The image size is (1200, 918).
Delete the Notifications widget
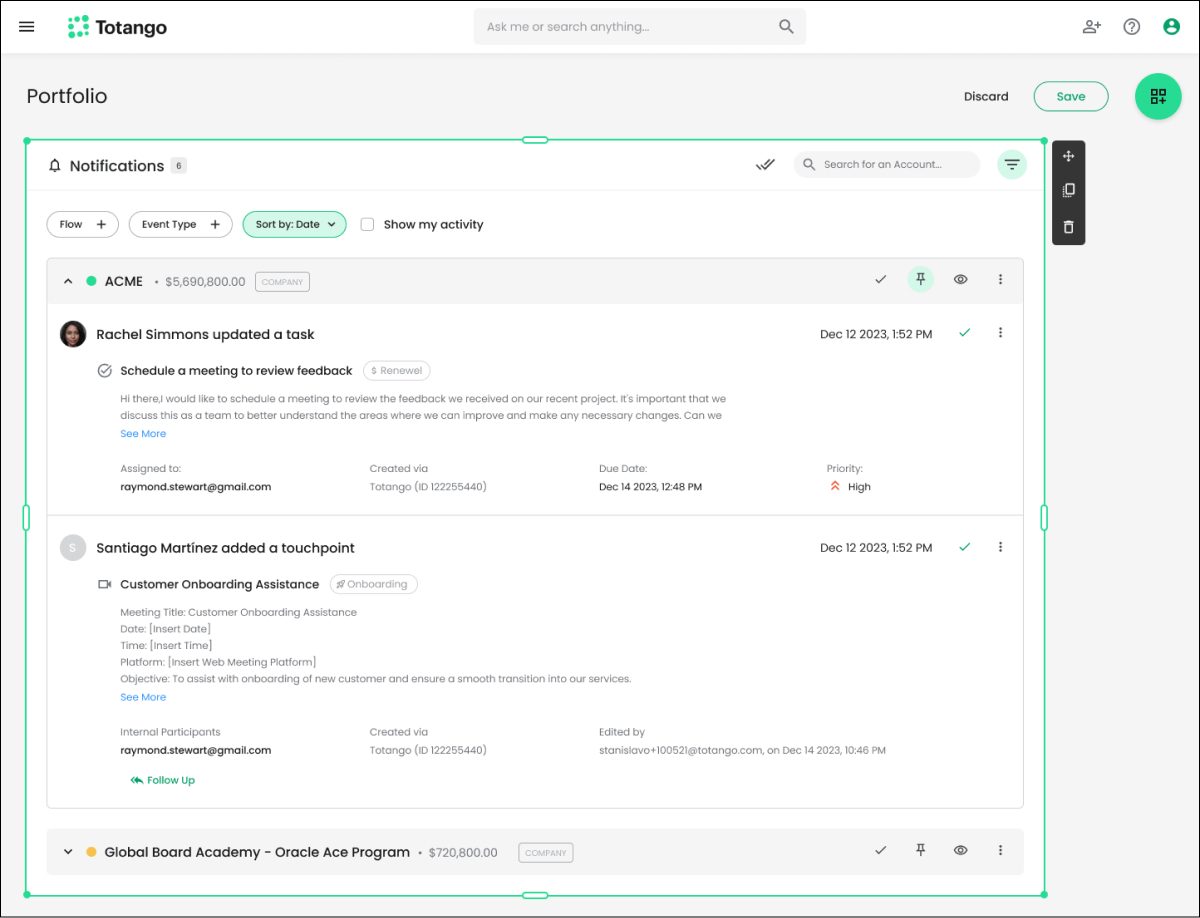[x=1068, y=227]
